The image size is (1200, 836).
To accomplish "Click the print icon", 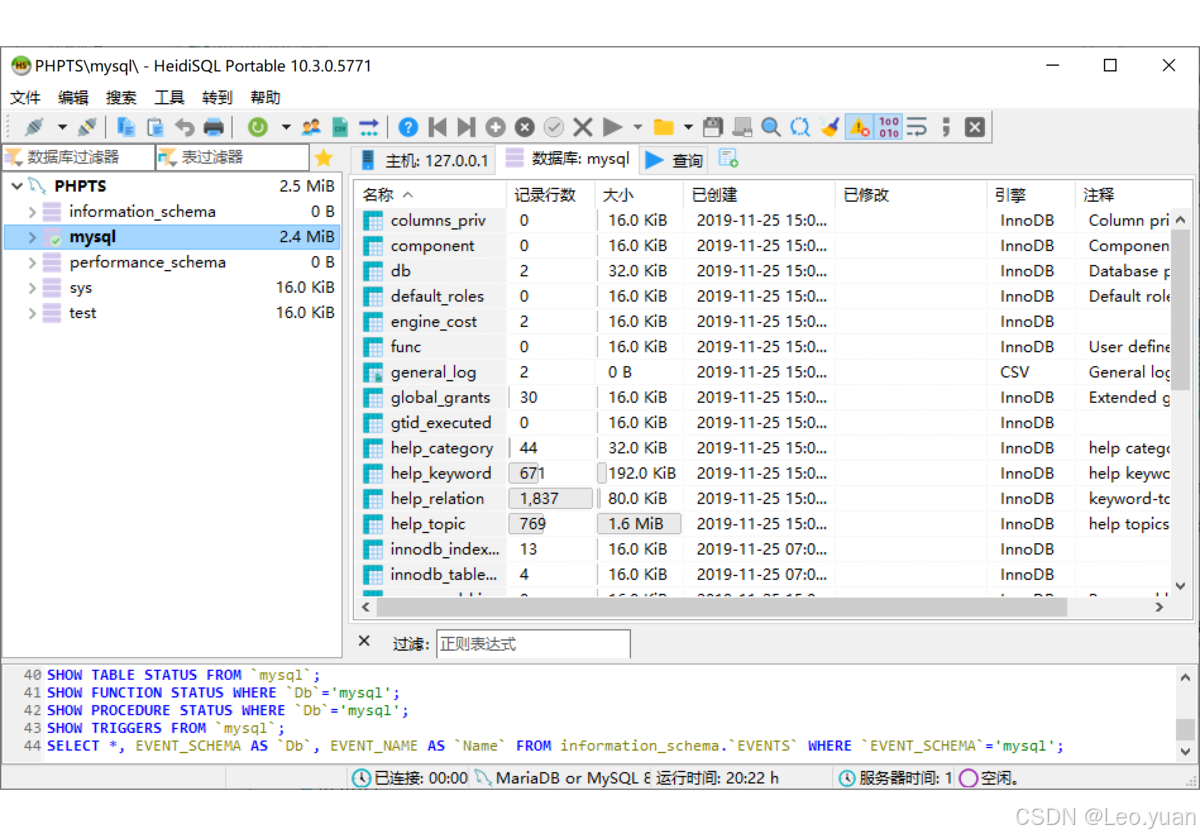I will [213, 127].
